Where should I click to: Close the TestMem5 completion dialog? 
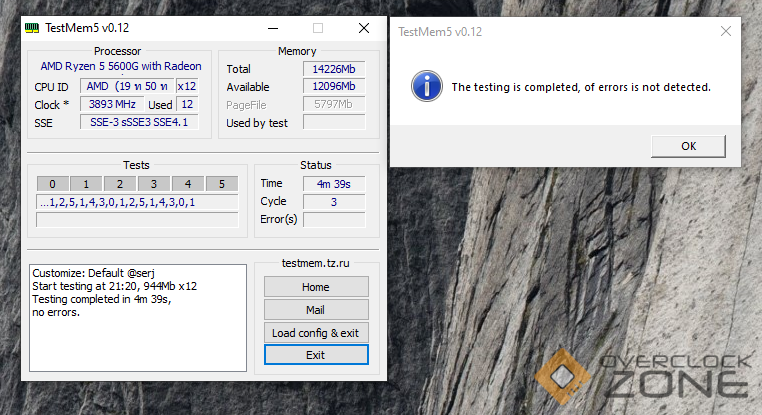[x=725, y=31]
